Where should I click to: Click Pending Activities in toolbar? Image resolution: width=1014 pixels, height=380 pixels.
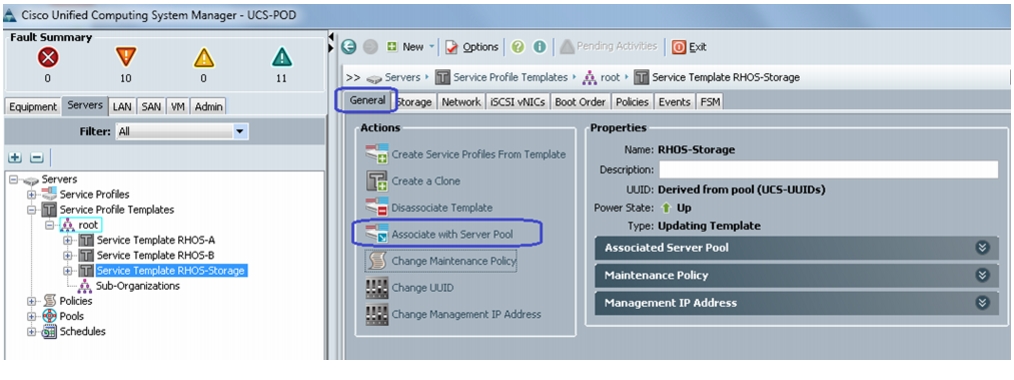(608, 47)
